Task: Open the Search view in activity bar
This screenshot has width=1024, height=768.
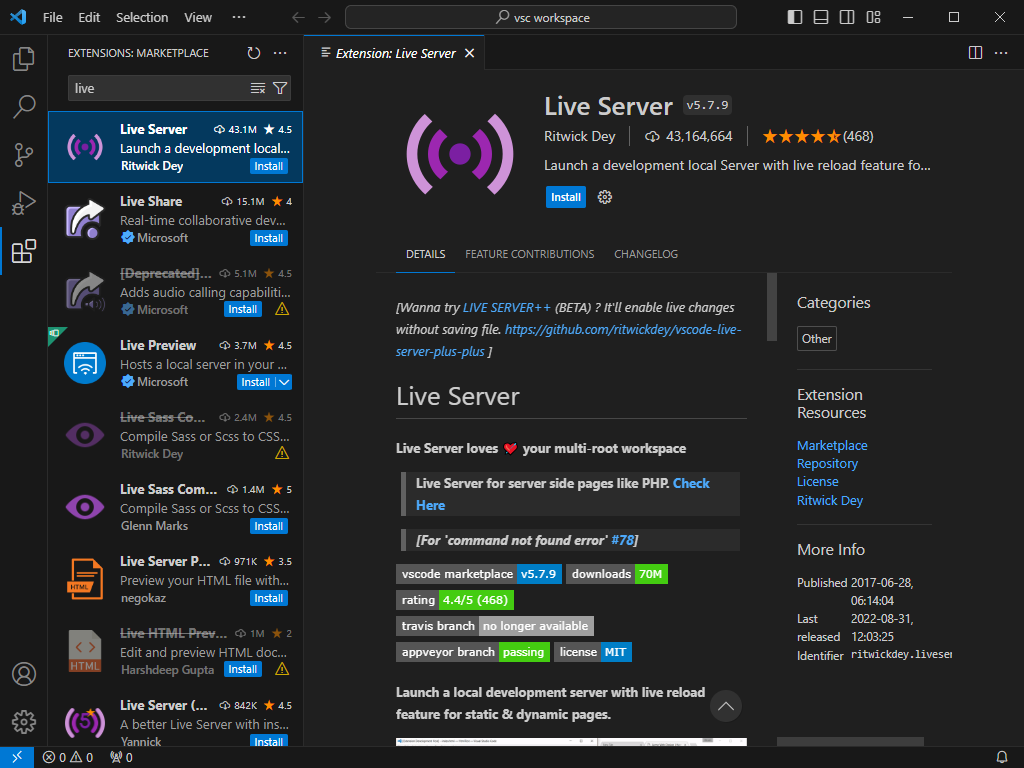Action: click(24, 106)
